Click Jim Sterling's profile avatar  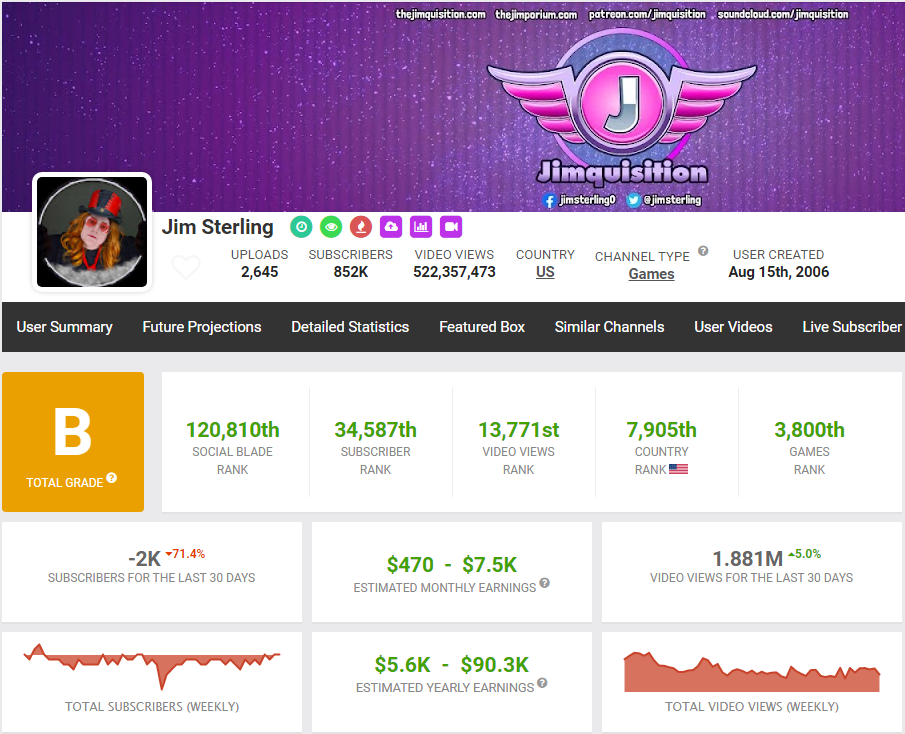[92, 232]
